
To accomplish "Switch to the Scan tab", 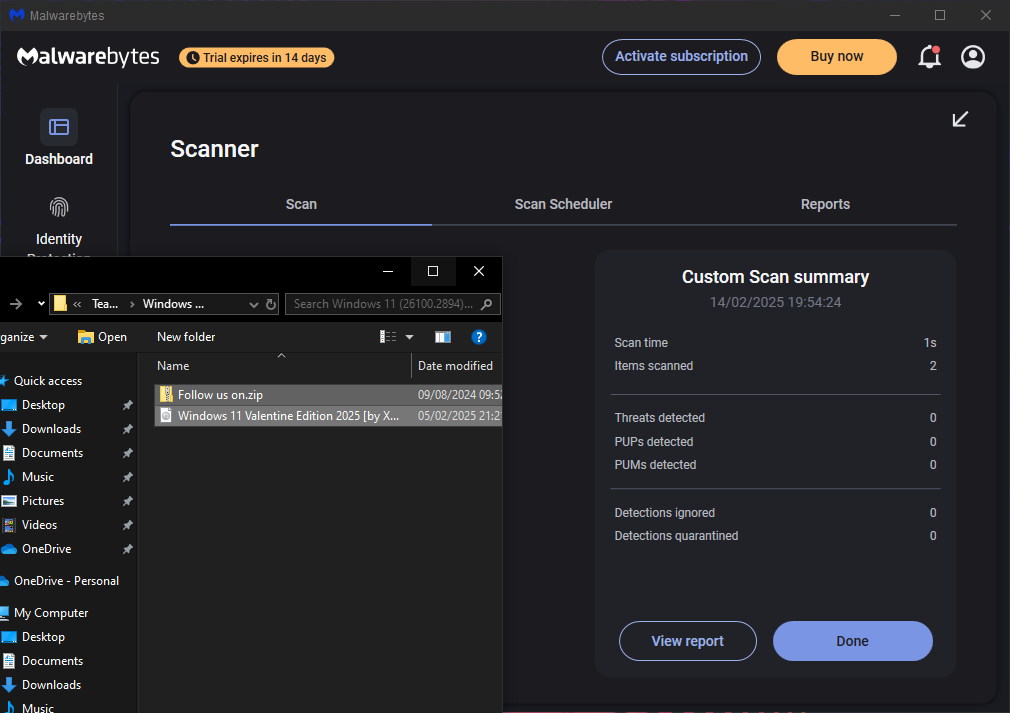I will (301, 204).
